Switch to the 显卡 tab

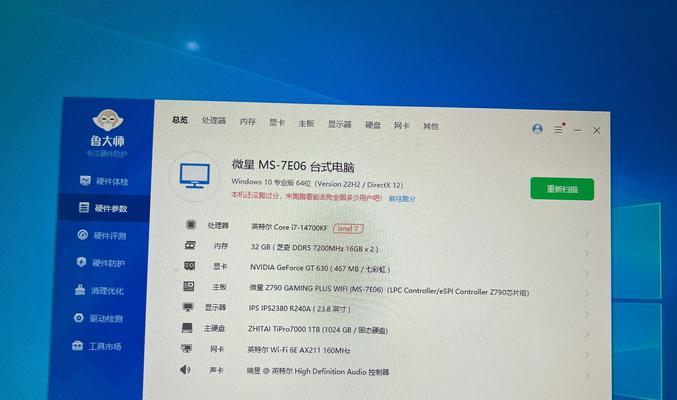(277, 123)
